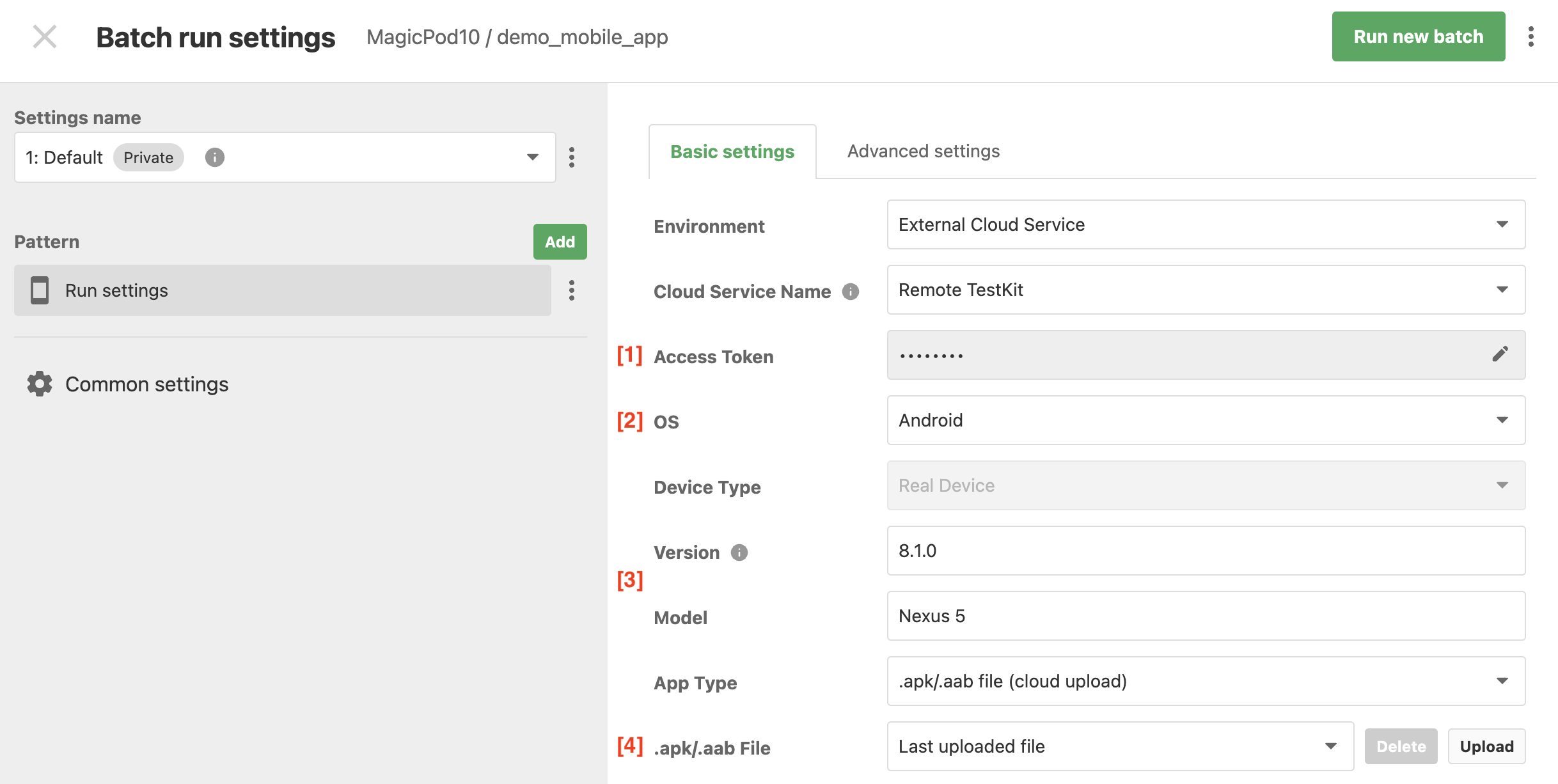Screen dimensions: 1558x784
Task: Click the masked Access Token field
Action: tap(1206, 355)
